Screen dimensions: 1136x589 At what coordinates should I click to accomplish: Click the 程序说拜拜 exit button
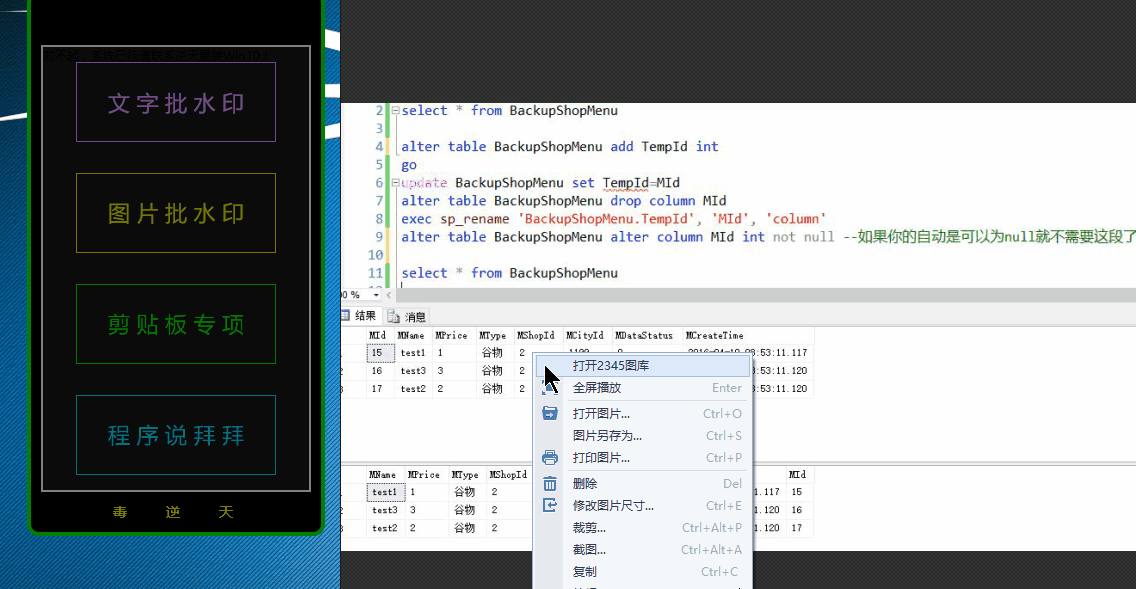176,435
